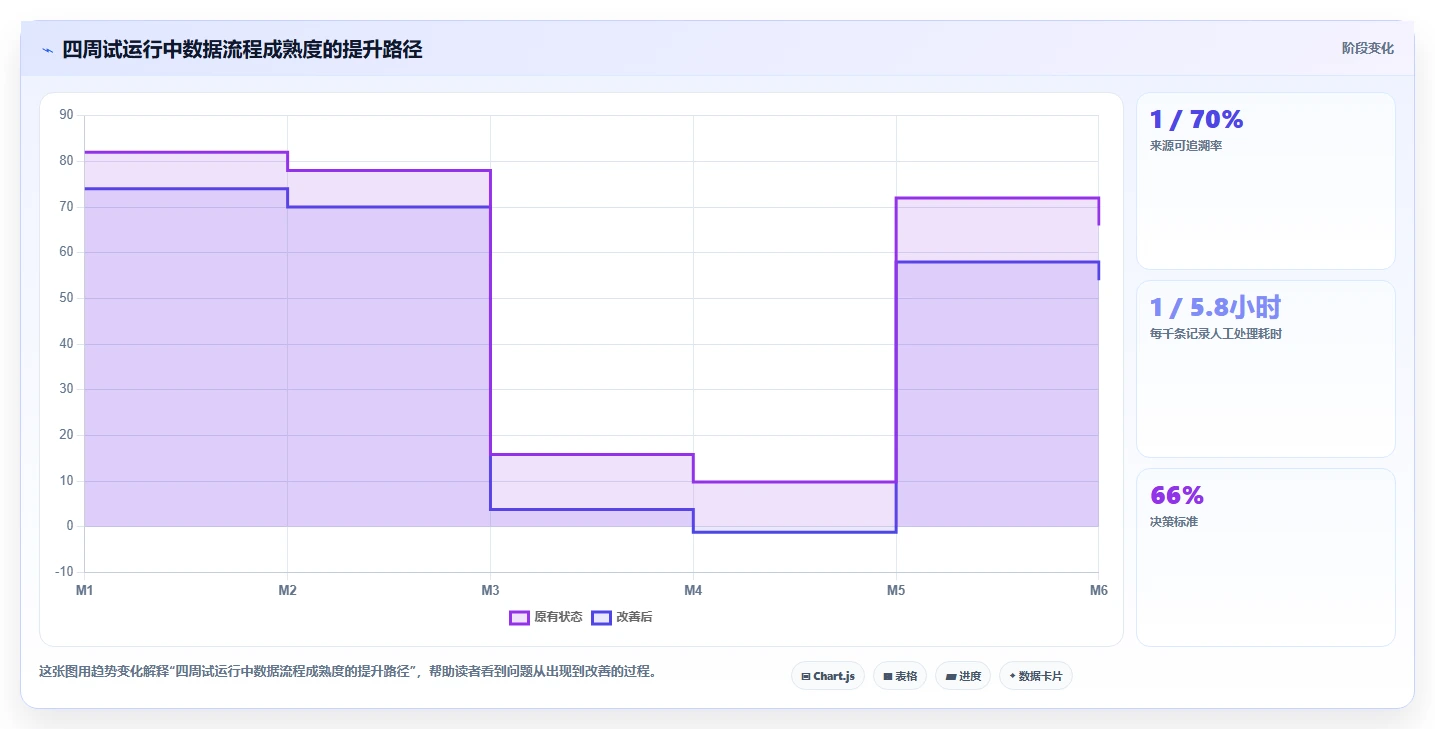The image size is (1435, 729).
Task: Select the 进度 chip
Action: tap(963, 676)
